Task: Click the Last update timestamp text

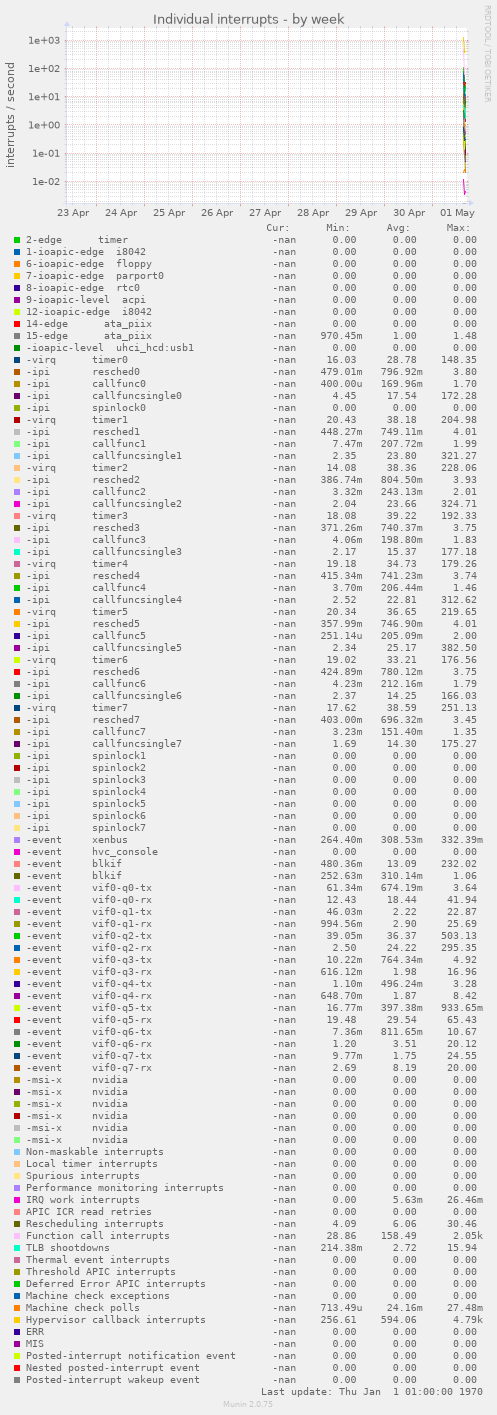Action: click(x=368, y=1392)
